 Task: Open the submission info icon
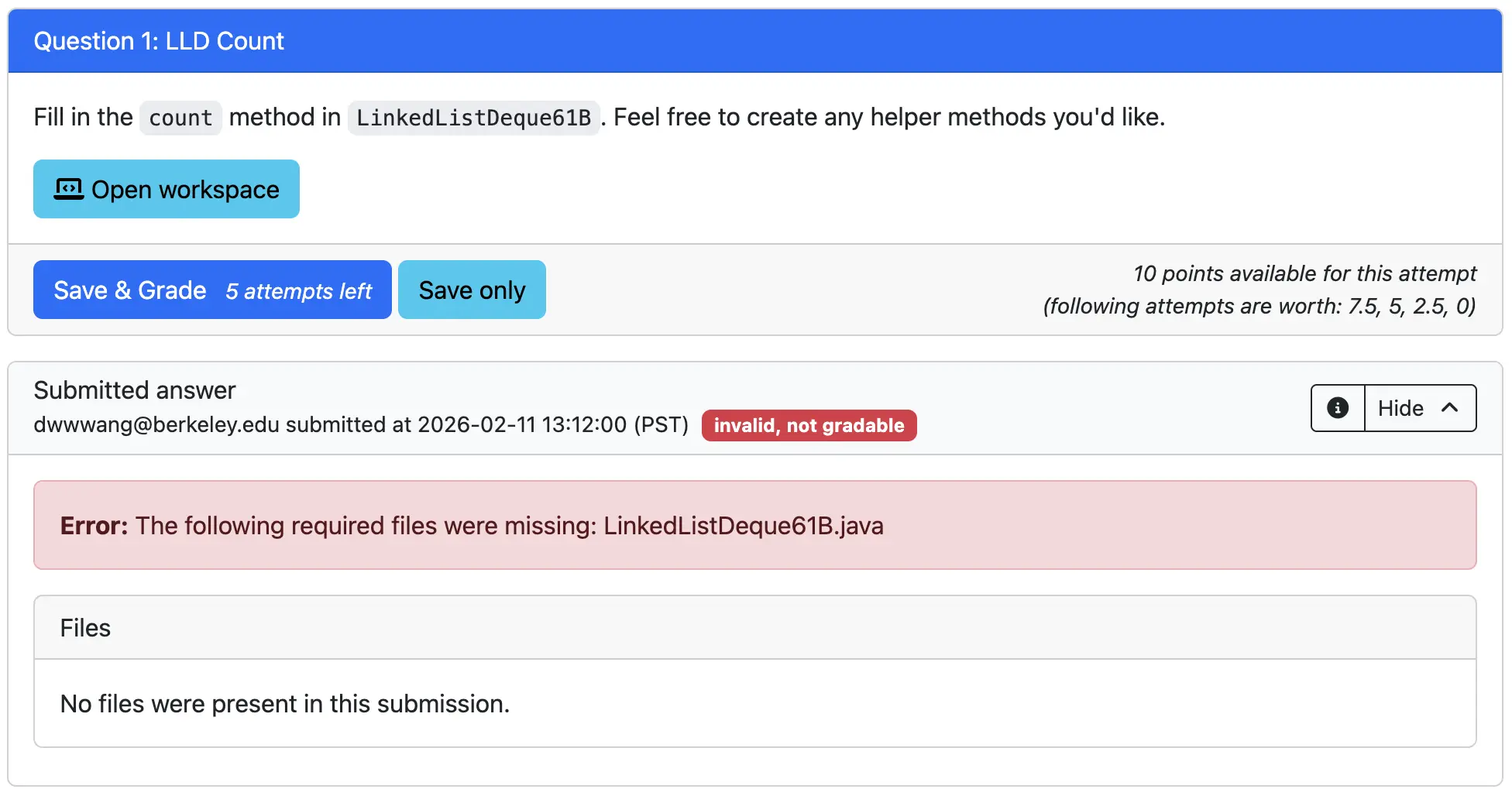click(1337, 408)
